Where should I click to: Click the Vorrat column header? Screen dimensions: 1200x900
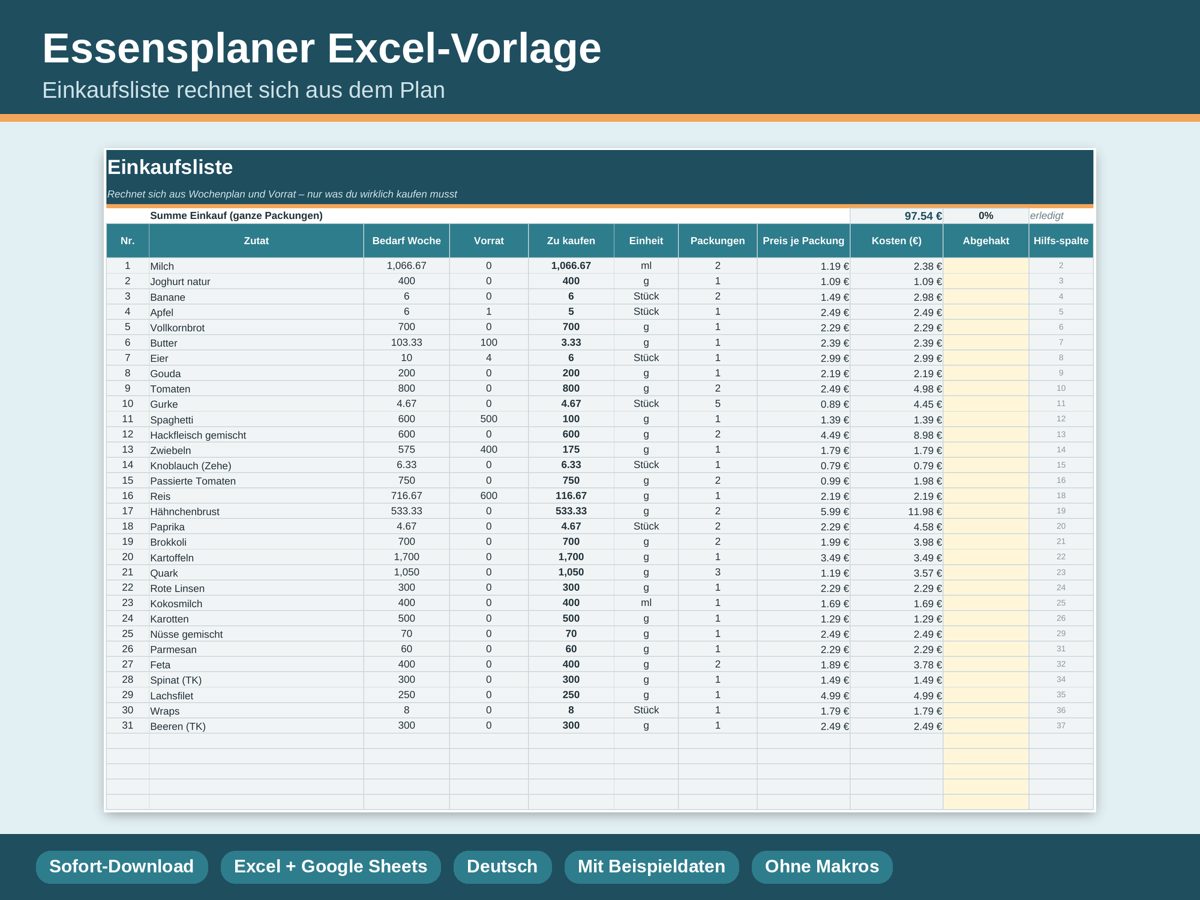[x=489, y=241]
